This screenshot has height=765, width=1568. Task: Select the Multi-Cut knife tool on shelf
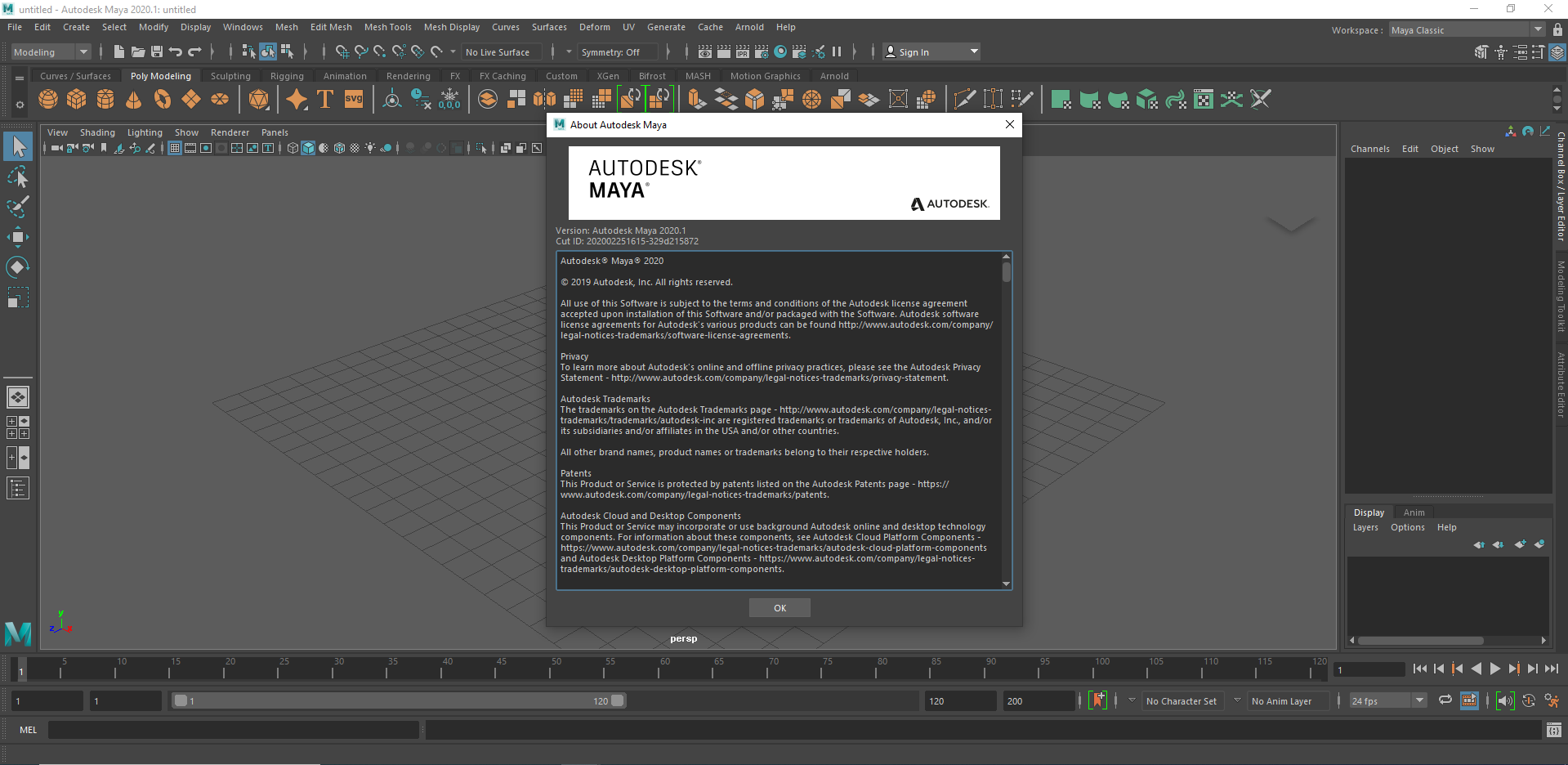click(965, 100)
